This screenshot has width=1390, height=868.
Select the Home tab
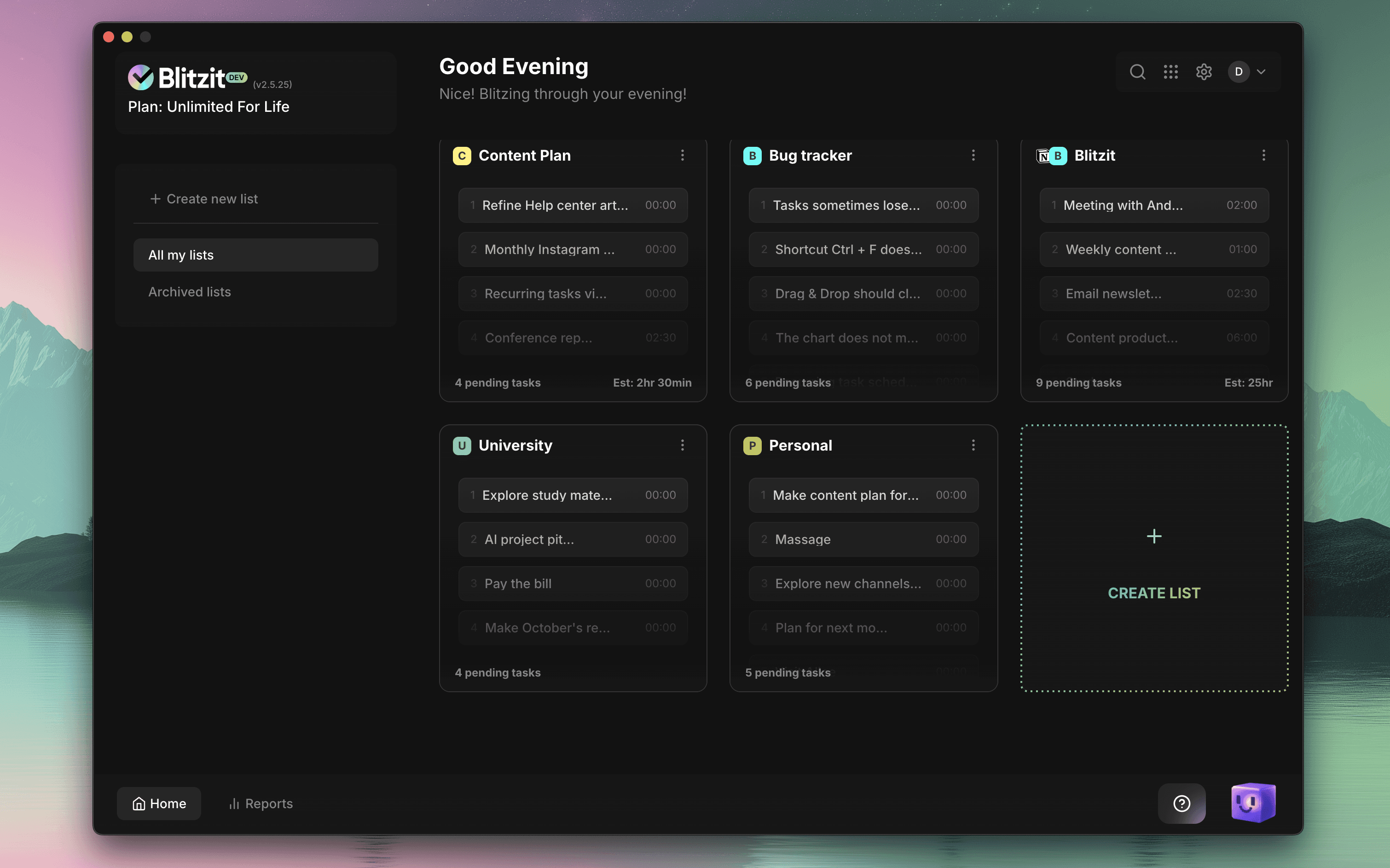tap(159, 803)
